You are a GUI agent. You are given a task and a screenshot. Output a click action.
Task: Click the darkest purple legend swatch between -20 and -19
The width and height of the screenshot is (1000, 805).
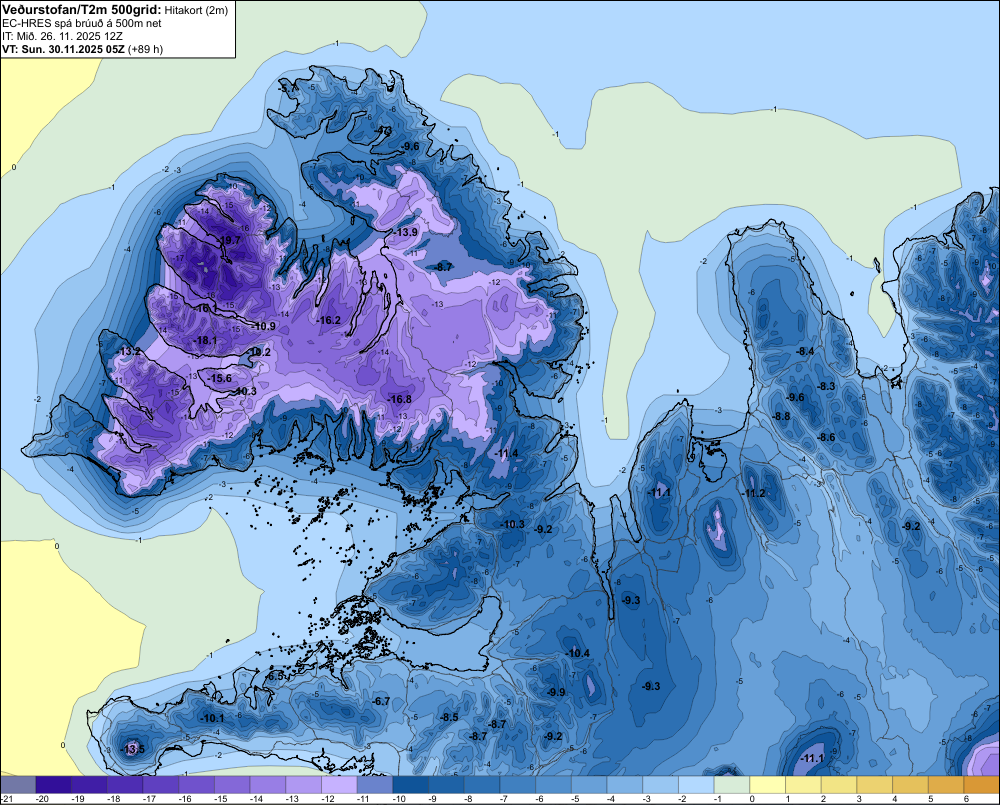click(54, 785)
